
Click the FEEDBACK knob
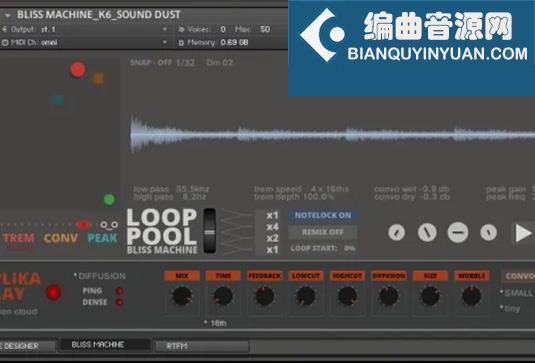(x=264, y=296)
